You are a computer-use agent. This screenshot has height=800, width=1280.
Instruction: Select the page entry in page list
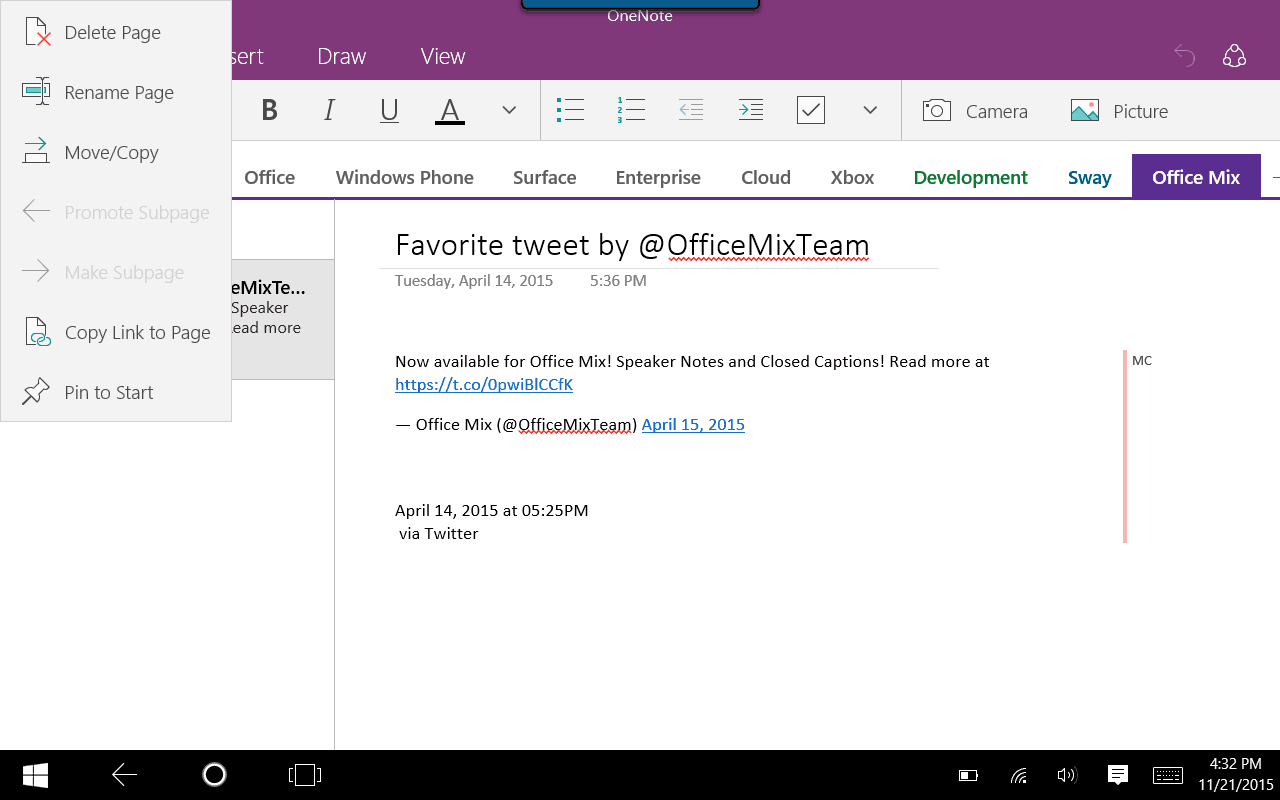pos(283,319)
